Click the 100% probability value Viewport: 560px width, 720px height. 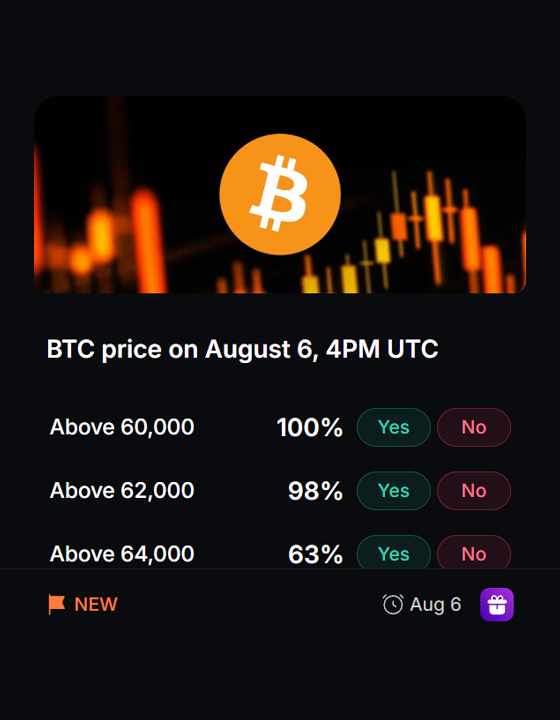[310, 428]
